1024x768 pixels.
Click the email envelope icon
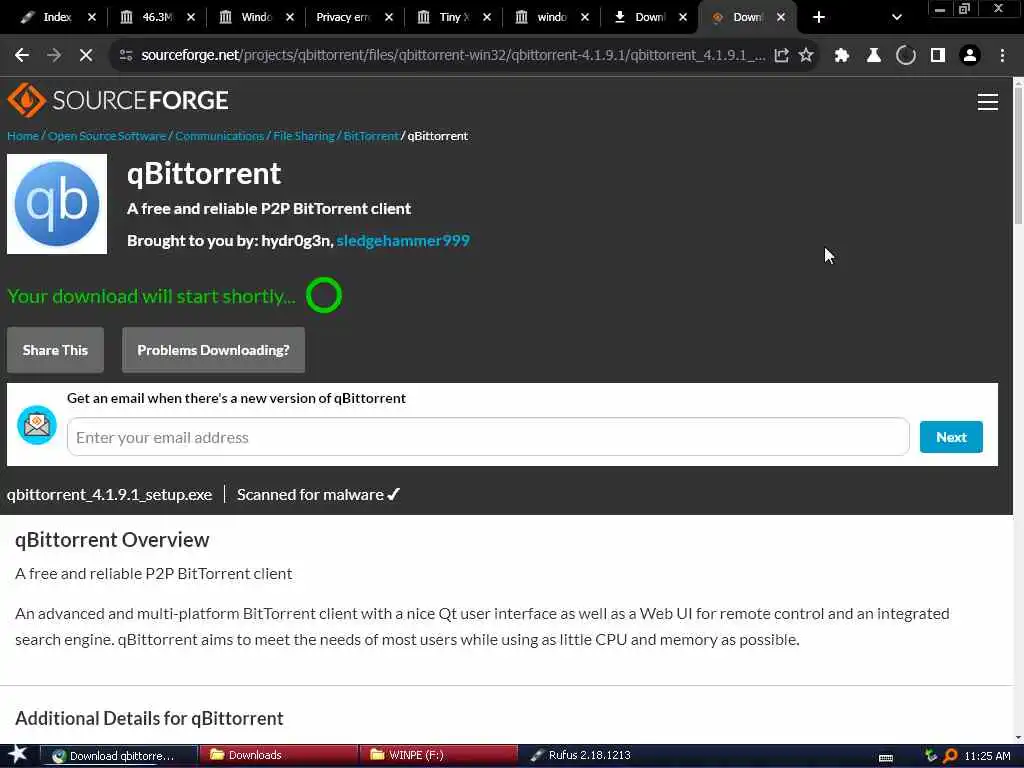(37, 425)
